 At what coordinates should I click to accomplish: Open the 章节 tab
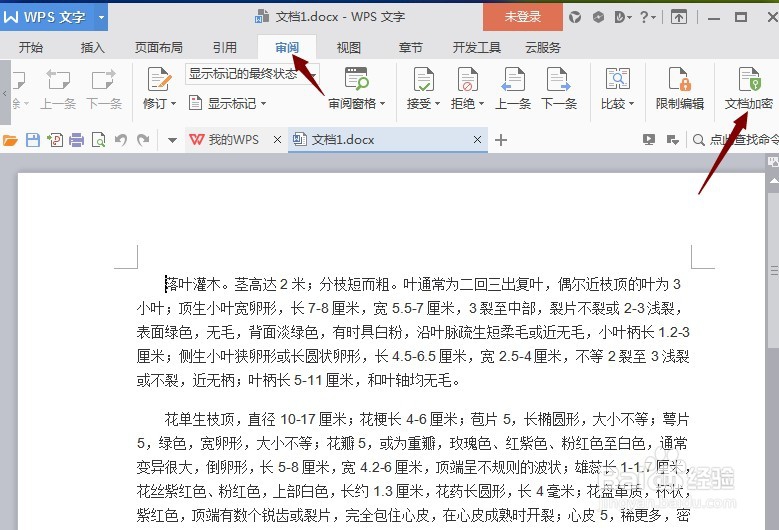(x=410, y=48)
